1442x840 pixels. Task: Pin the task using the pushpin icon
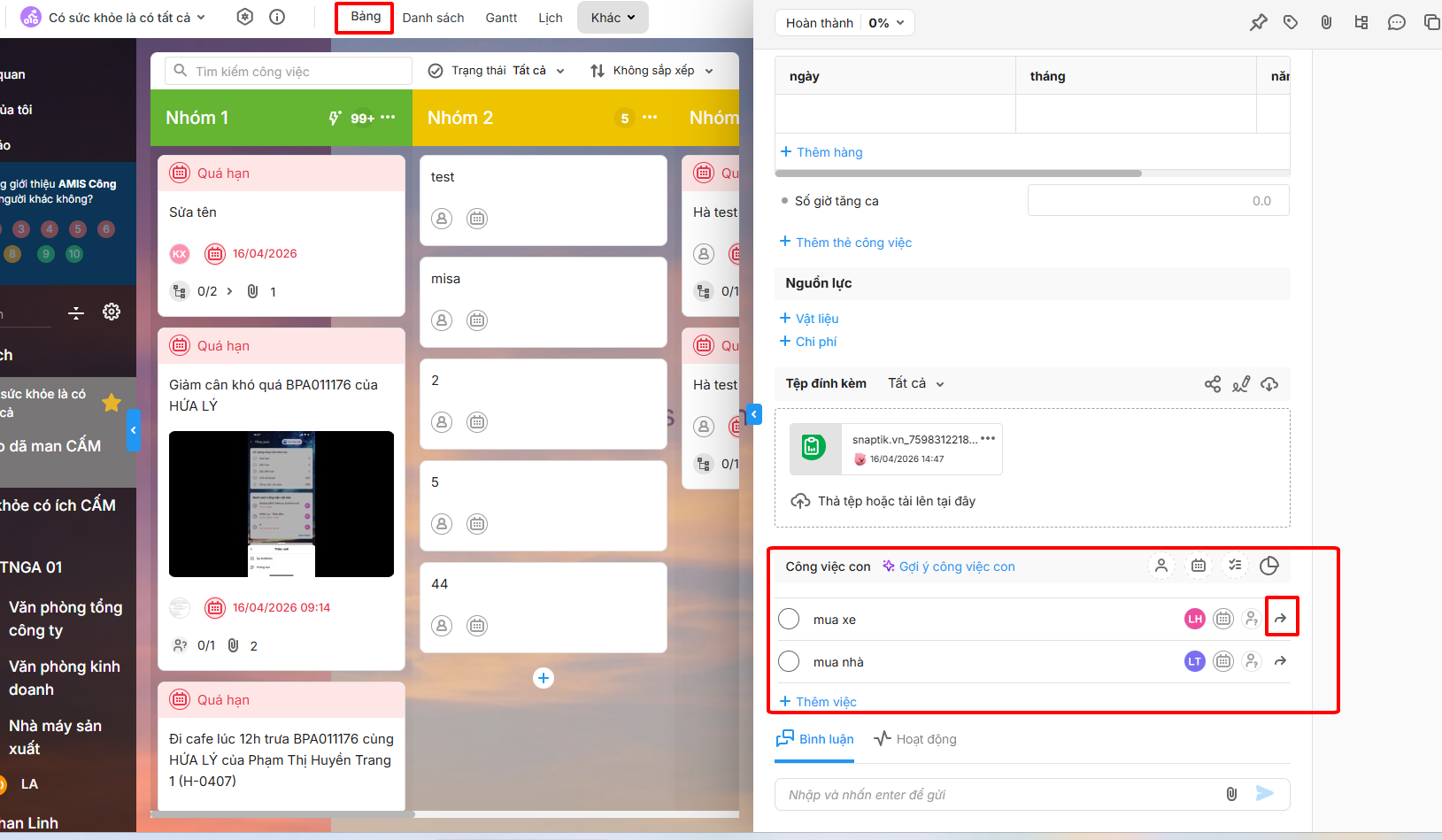click(x=1258, y=23)
